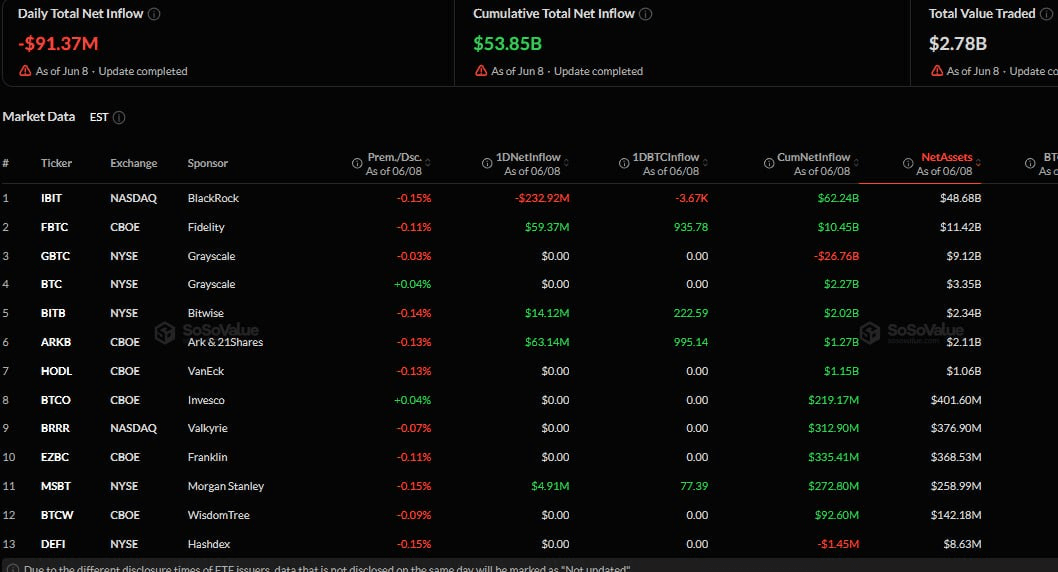Click info icon next to EST label
The height and width of the screenshot is (572, 1058).
click(x=119, y=117)
